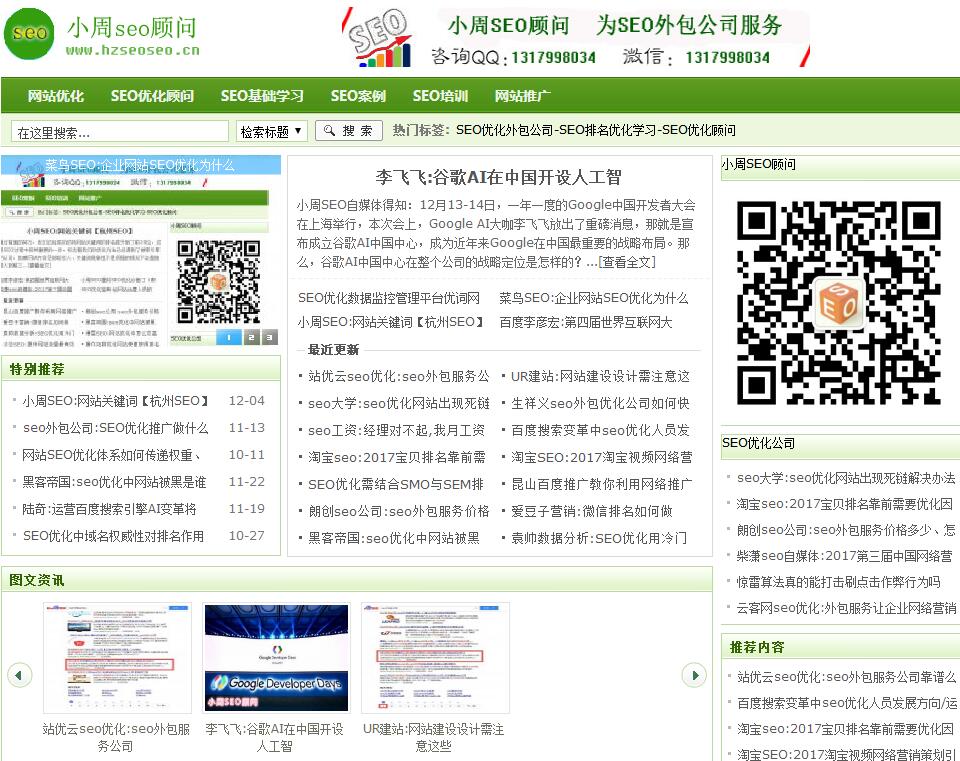The width and height of the screenshot is (960, 761).
Task: Click the circular green seo site logo
Action: [x=29, y=34]
